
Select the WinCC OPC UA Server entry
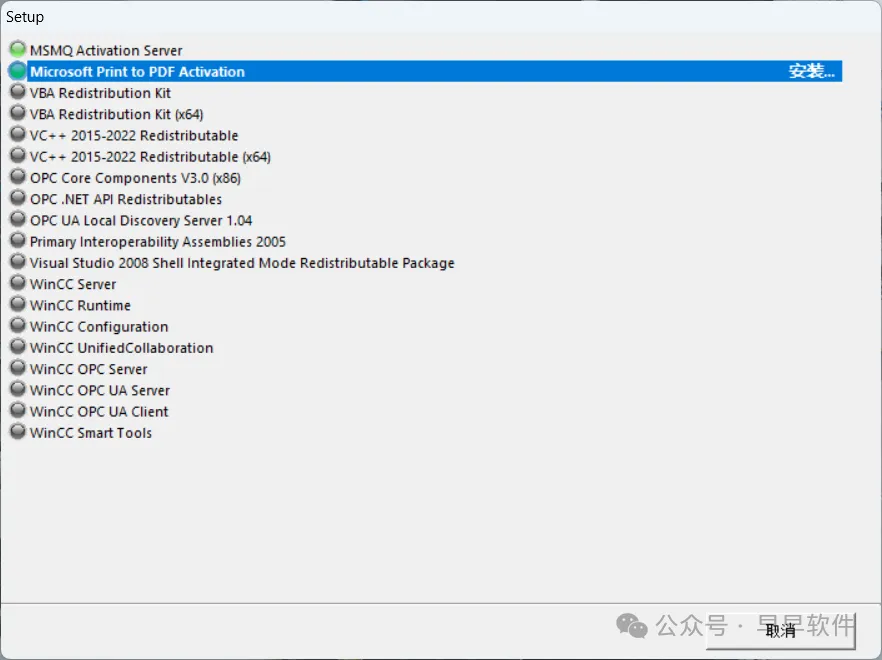pos(100,390)
